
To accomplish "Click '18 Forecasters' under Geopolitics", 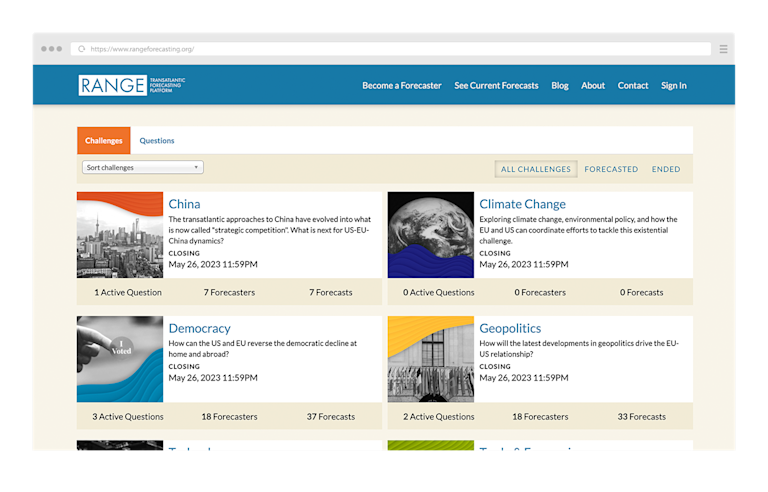I will (x=540, y=417).
